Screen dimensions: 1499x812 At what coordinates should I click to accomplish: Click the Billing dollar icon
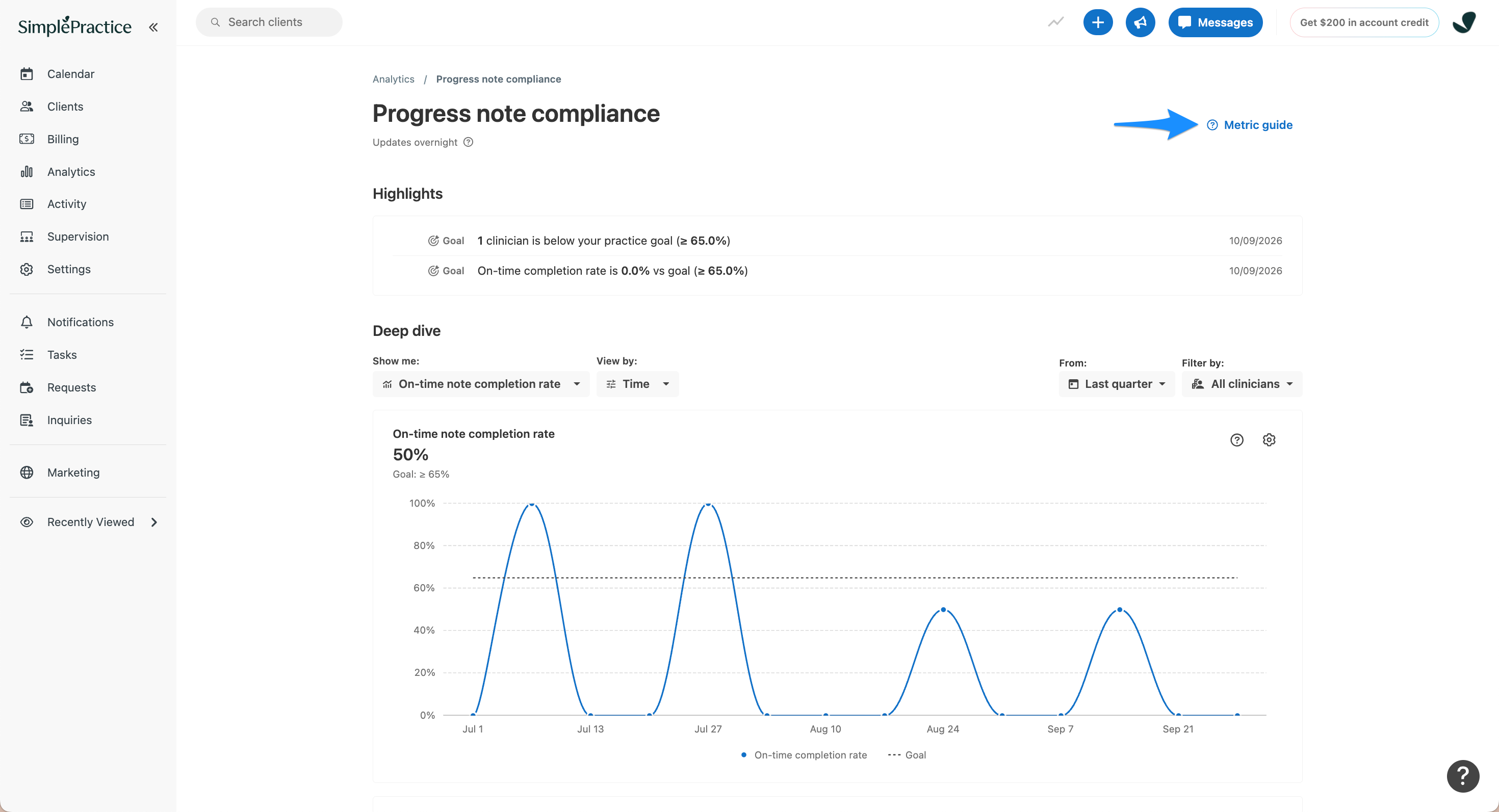[x=27, y=139]
